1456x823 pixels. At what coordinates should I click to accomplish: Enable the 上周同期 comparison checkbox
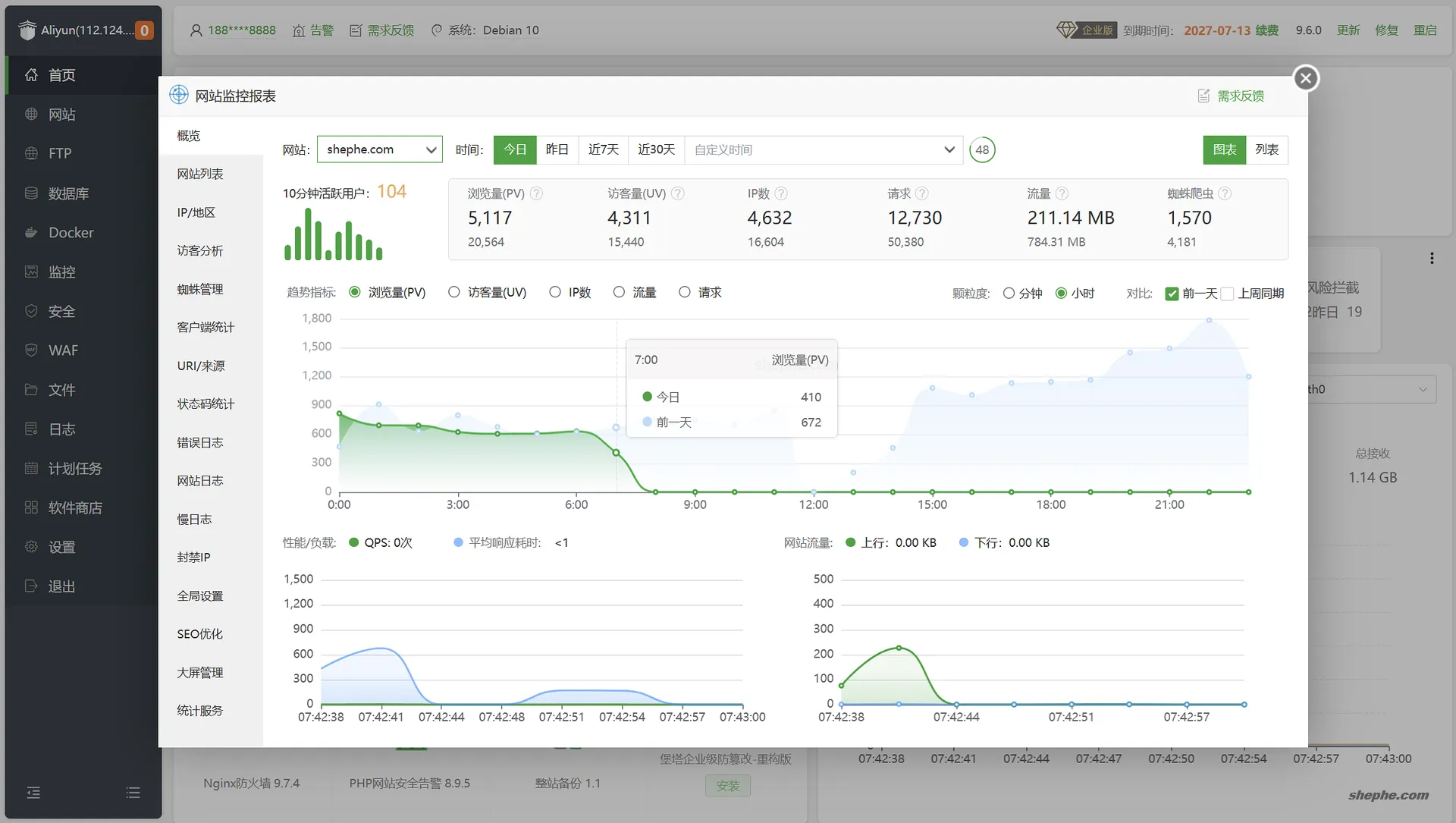coord(1227,294)
